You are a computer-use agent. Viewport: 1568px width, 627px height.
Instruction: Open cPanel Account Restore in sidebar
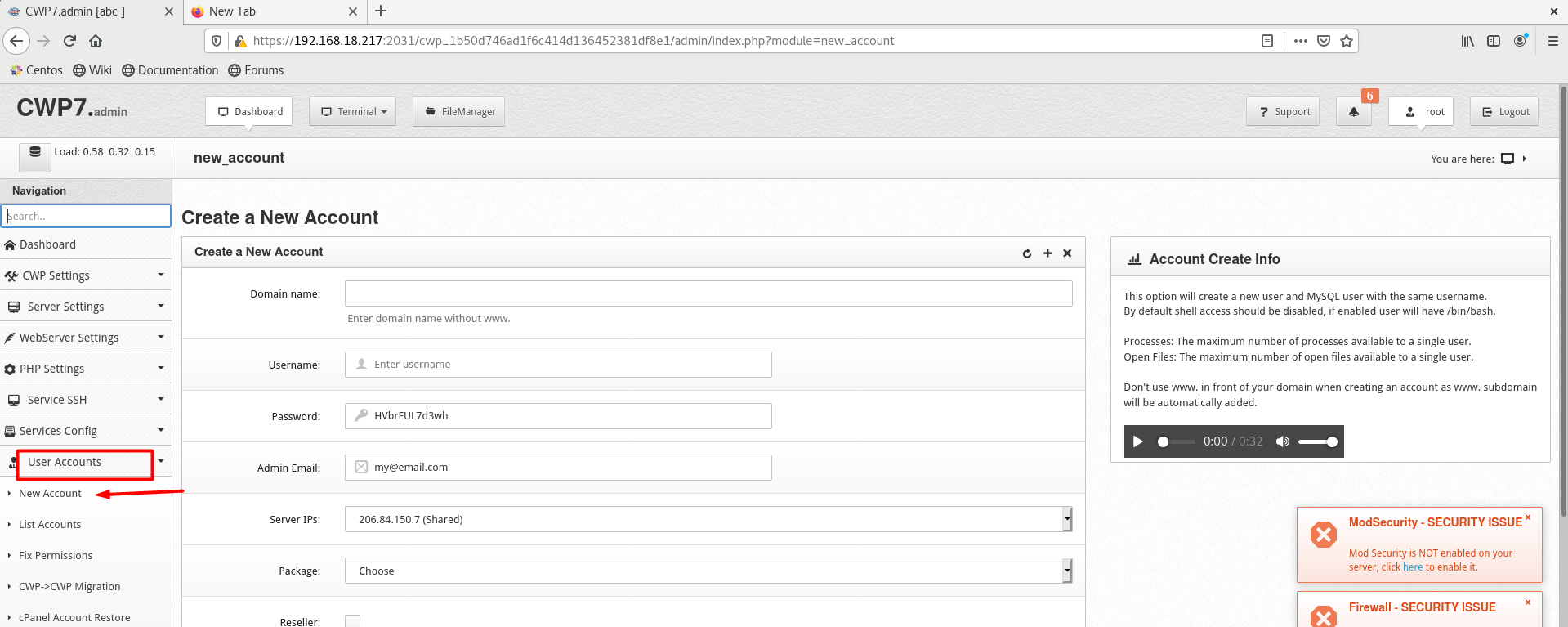click(74, 618)
